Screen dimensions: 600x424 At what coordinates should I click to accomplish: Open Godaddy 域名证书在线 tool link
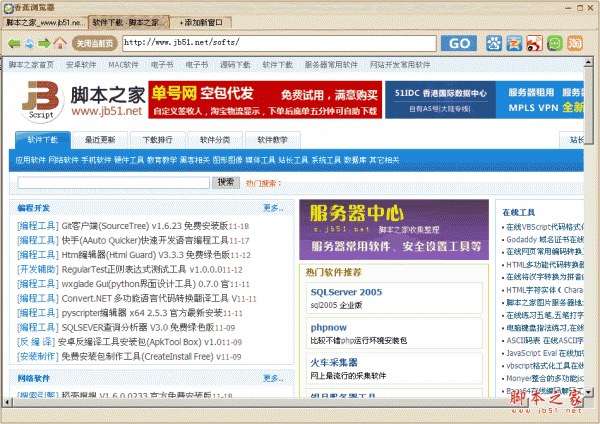[x=545, y=240]
